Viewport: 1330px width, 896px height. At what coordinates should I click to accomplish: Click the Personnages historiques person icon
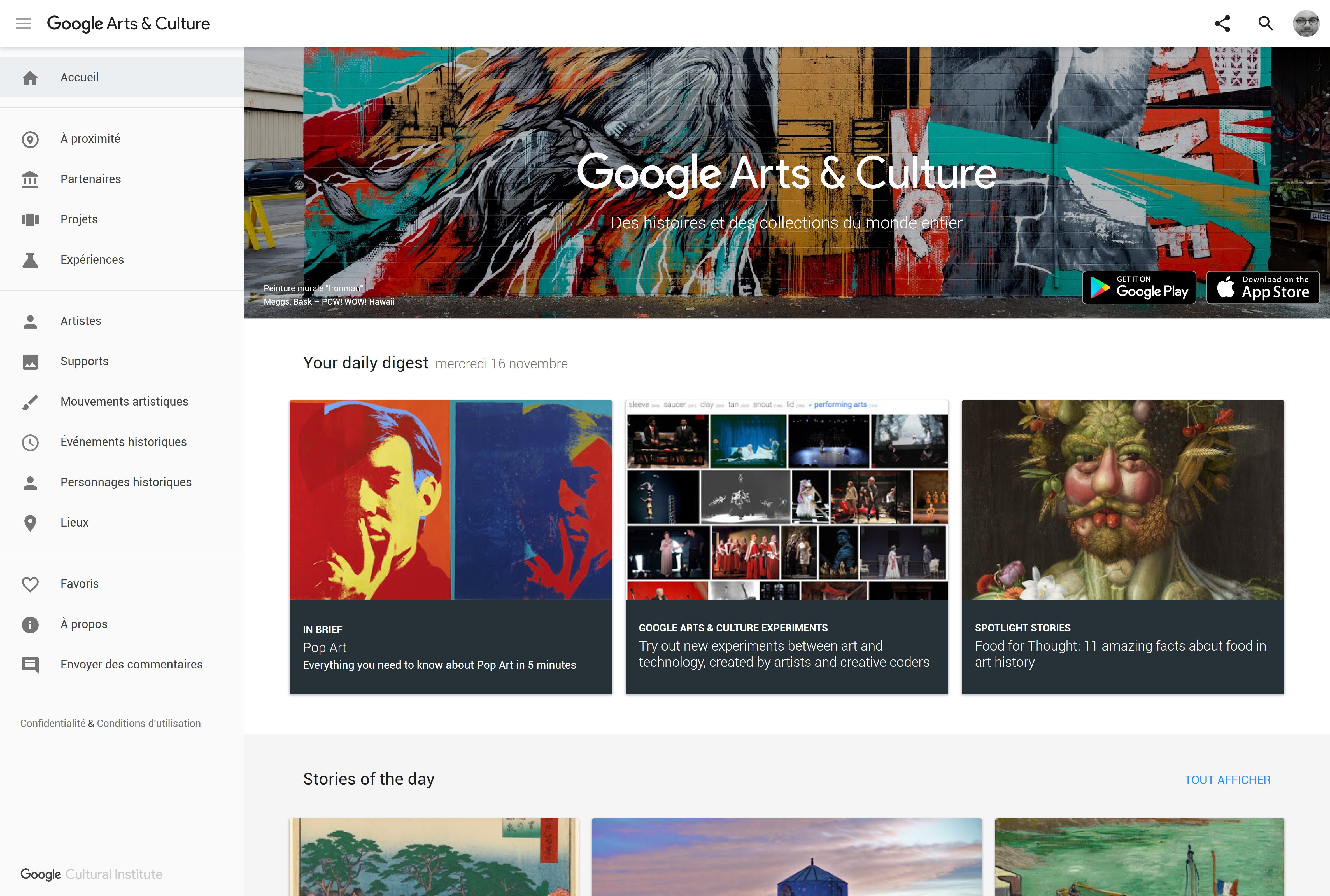pos(30,483)
